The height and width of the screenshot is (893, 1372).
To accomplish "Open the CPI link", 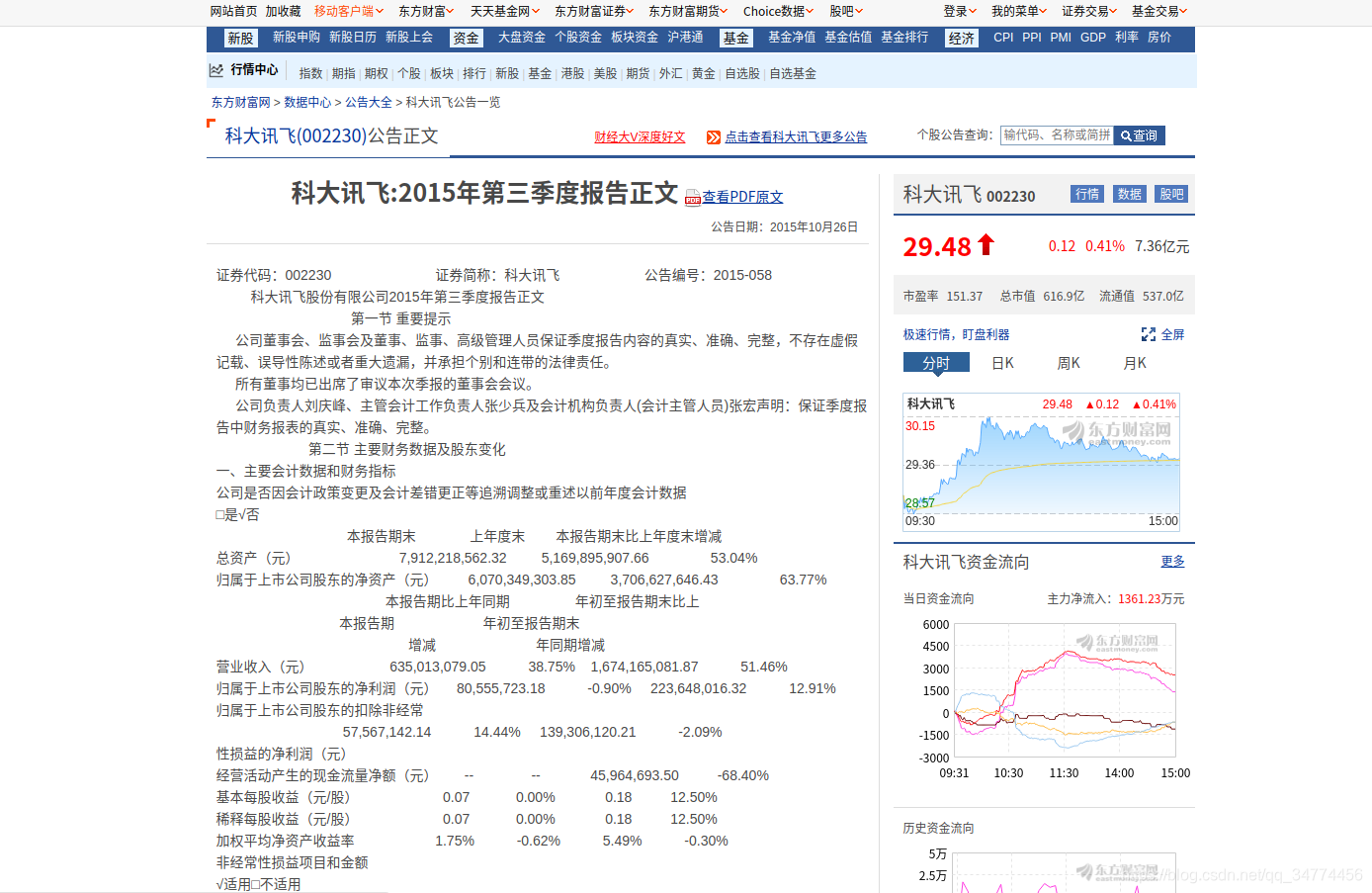I will coord(1003,38).
